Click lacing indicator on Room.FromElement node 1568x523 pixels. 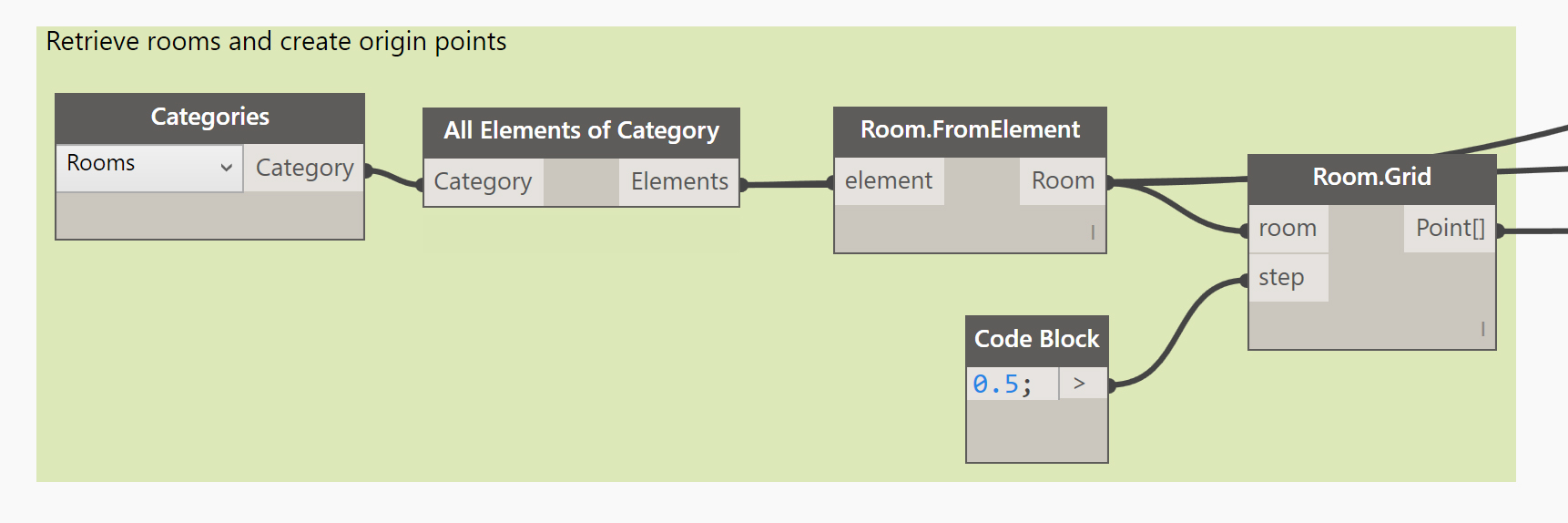(1093, 232)
